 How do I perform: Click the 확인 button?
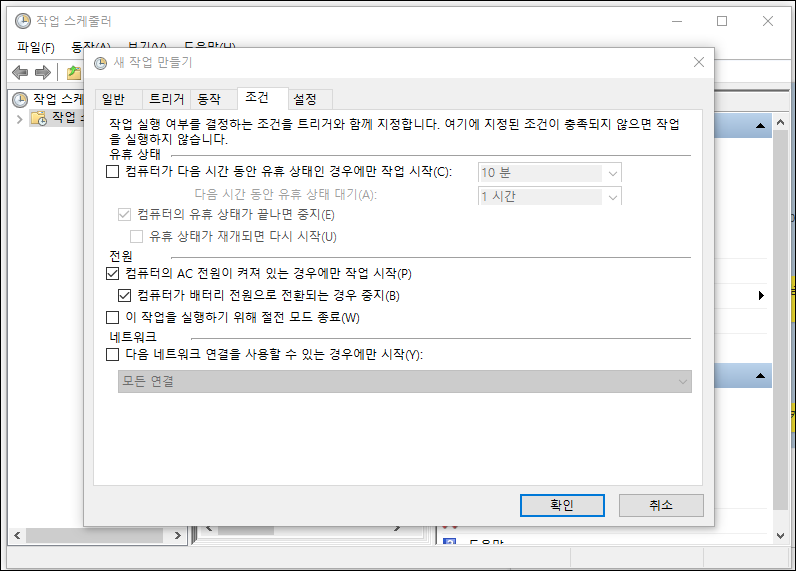click(562, 505)
